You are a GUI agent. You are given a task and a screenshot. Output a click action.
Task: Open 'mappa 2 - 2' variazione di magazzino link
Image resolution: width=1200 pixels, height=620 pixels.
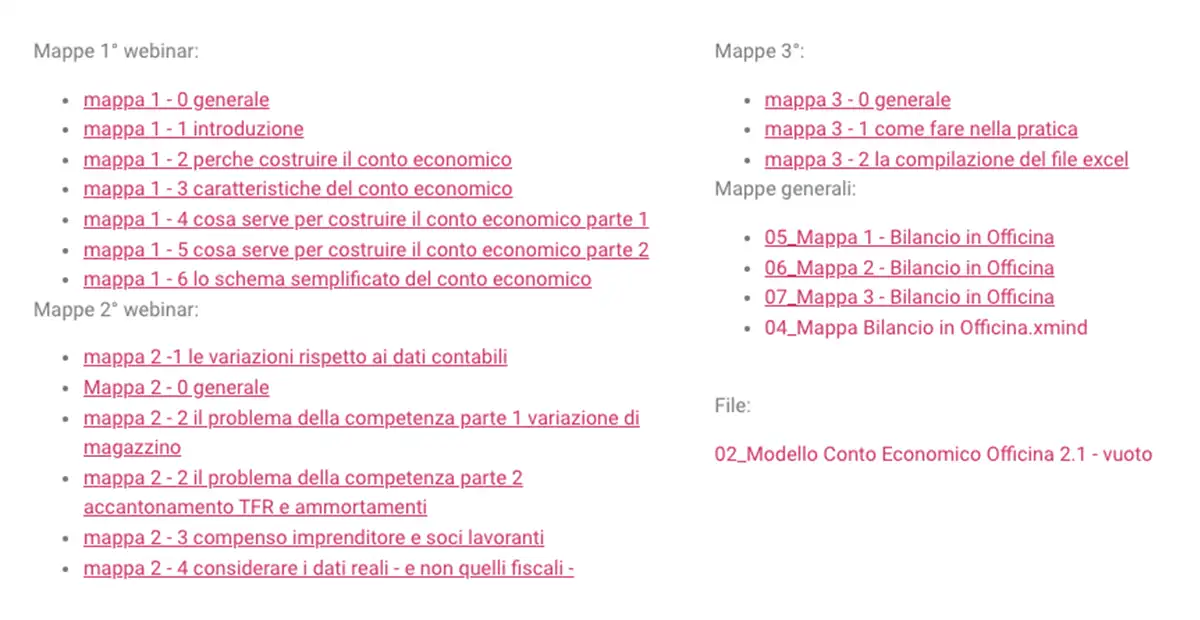coord(361,418)
